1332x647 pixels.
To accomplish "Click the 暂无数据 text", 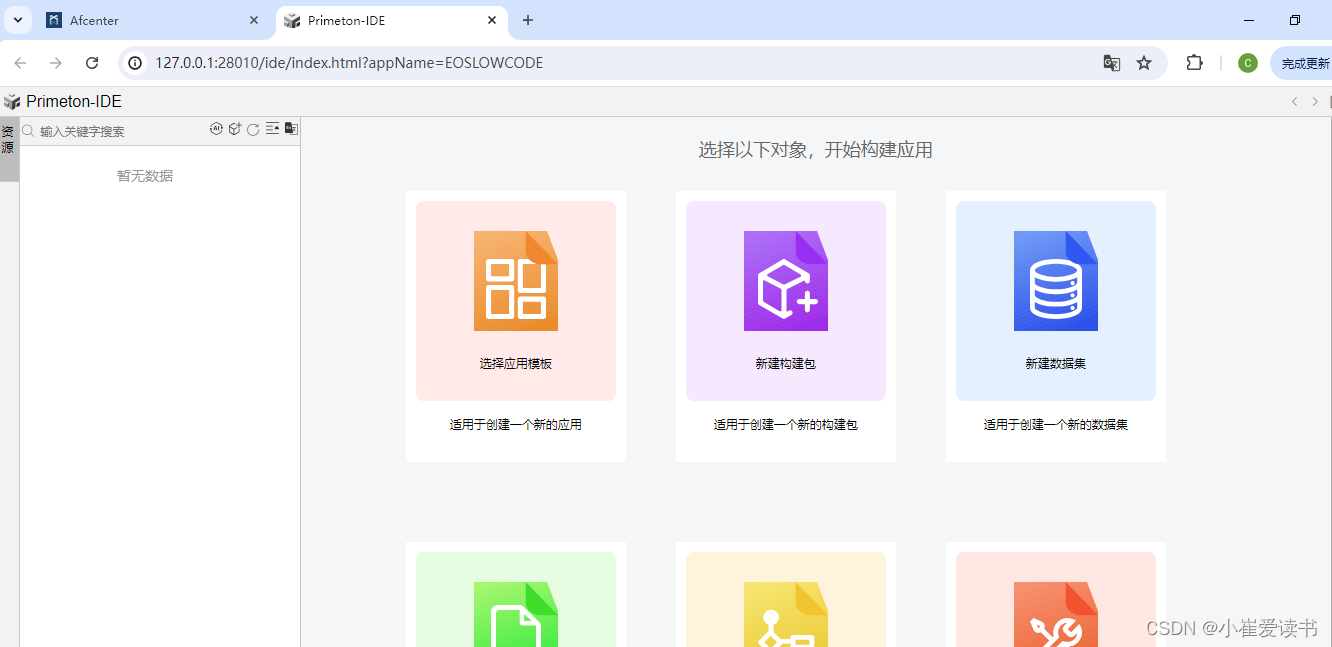I will pos(145,176).
